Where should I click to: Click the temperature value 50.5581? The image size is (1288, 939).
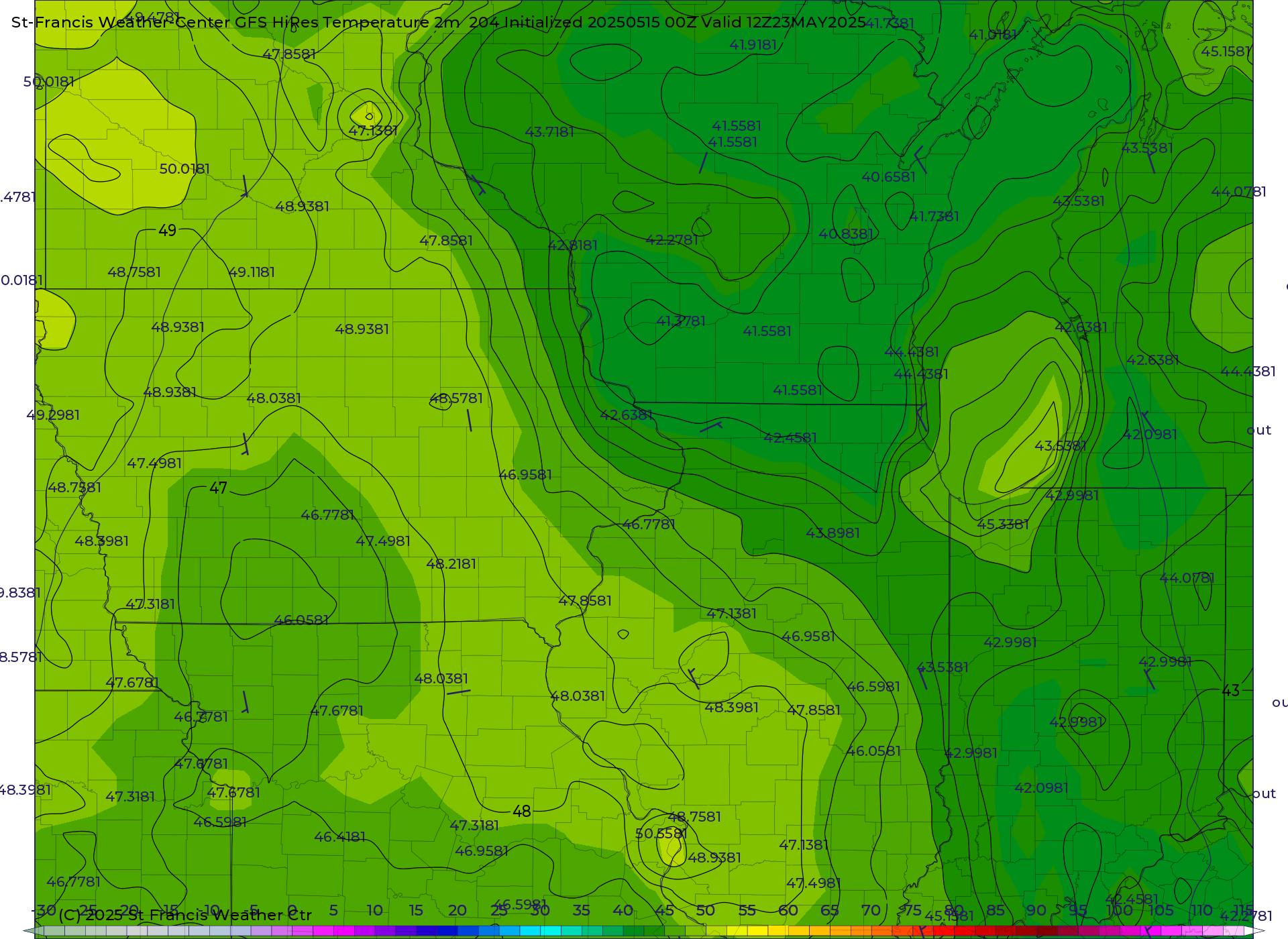click(x=661, y=834)
